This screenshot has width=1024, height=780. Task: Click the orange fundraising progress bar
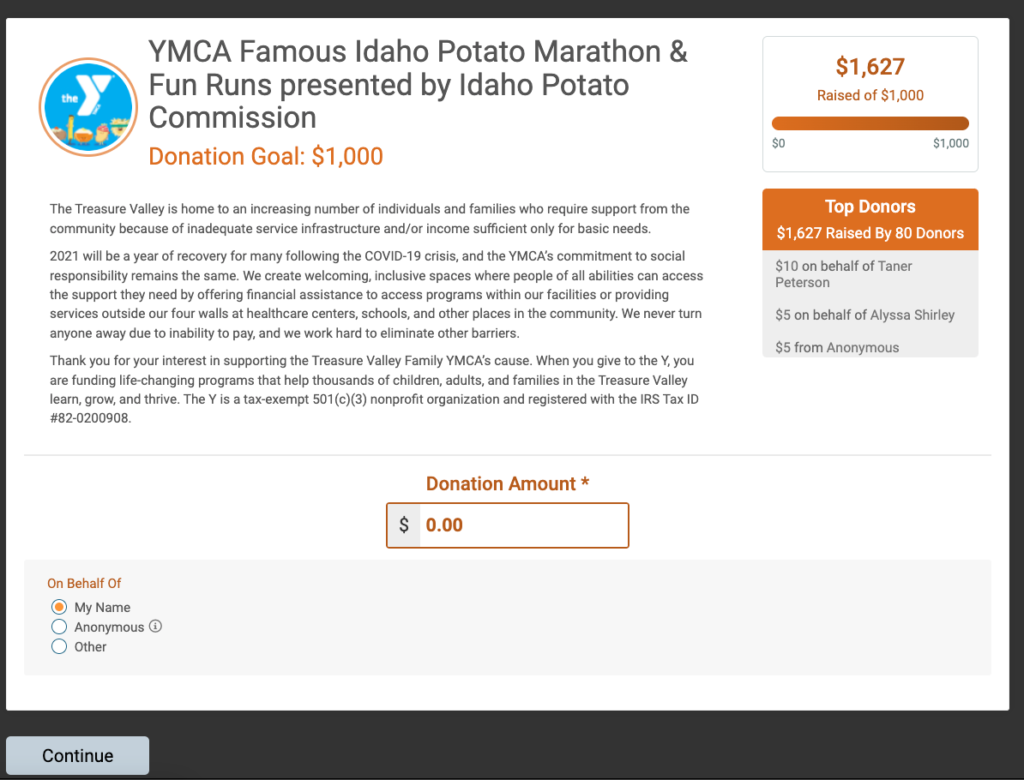click(870, 123)
